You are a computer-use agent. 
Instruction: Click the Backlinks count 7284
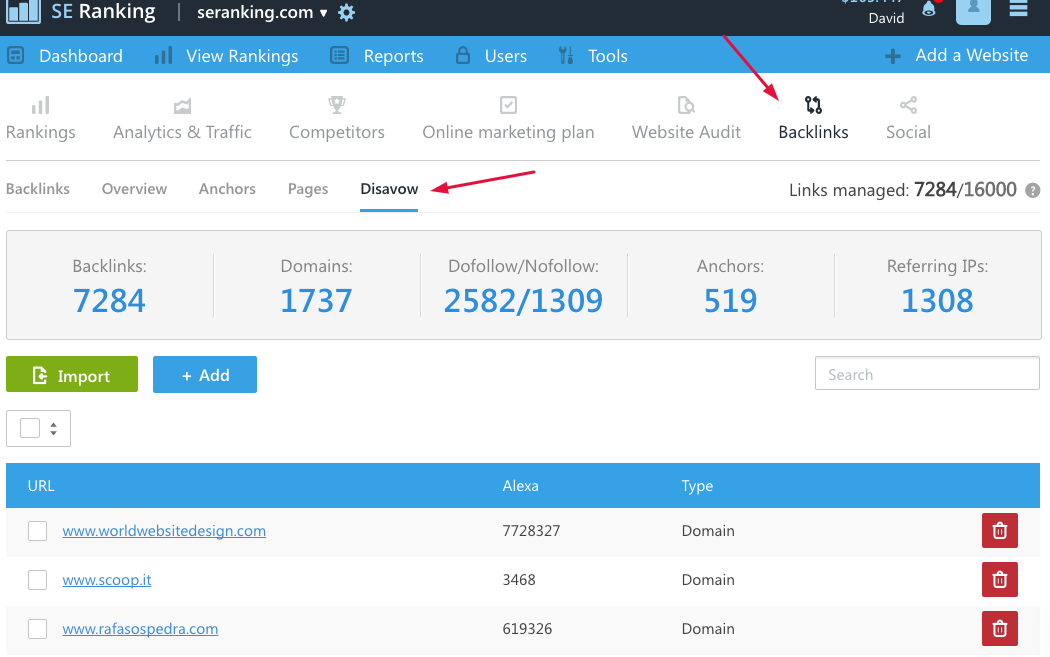[x=109, y=301]
